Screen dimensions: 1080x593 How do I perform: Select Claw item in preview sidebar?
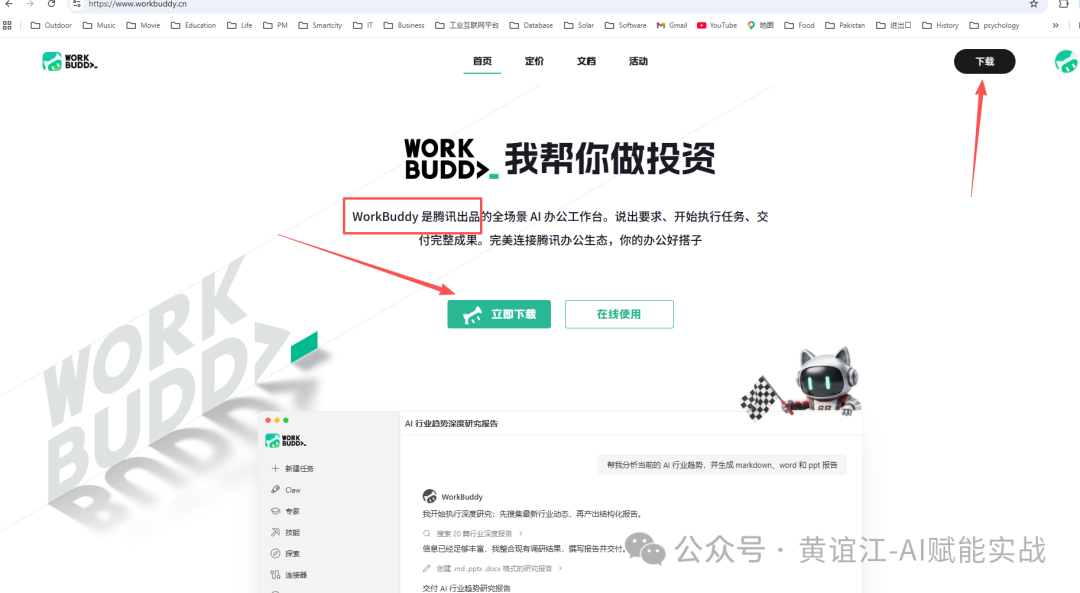pos(286,490)
